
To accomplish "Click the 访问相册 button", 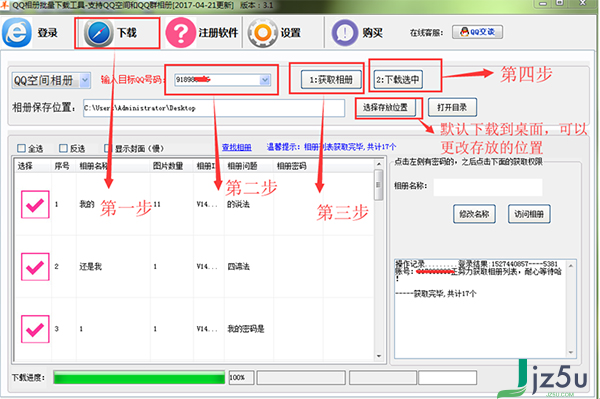I will 529,214.
